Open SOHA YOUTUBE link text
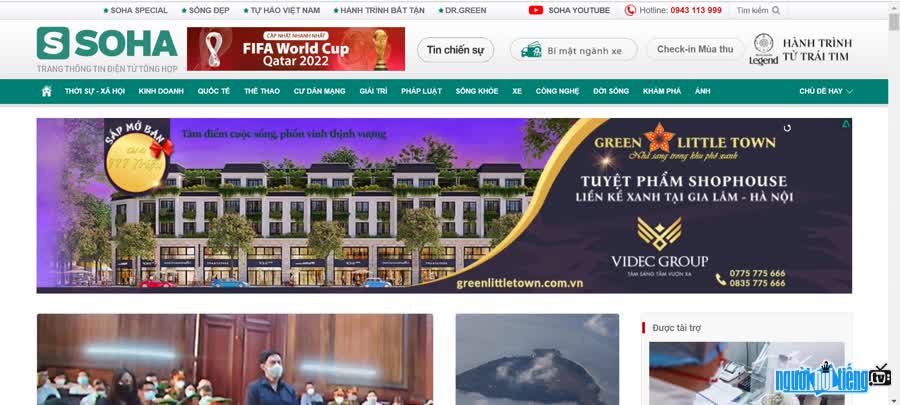Viewport: 900px width, 405px height. [x=579, y=10]
